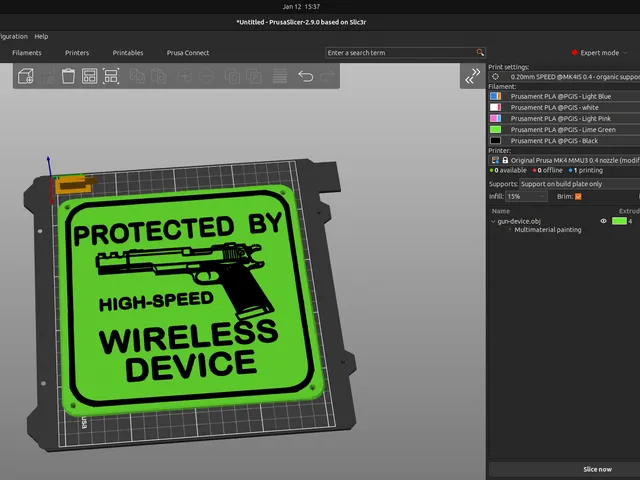Click the search magnifier icon

480,52
